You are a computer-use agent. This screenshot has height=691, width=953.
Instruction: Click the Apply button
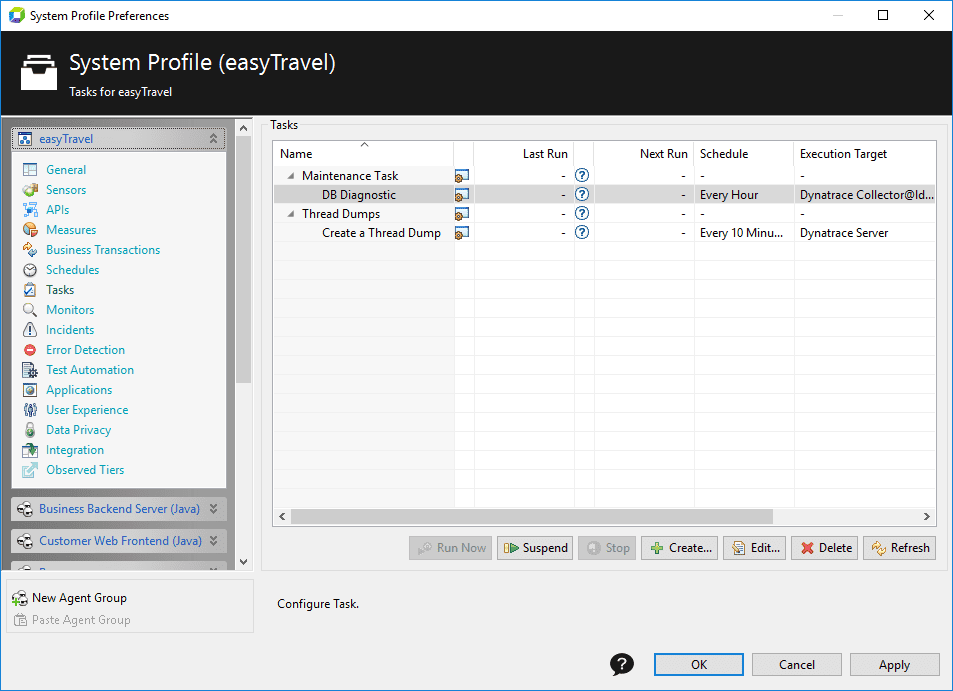pos(895,665)
